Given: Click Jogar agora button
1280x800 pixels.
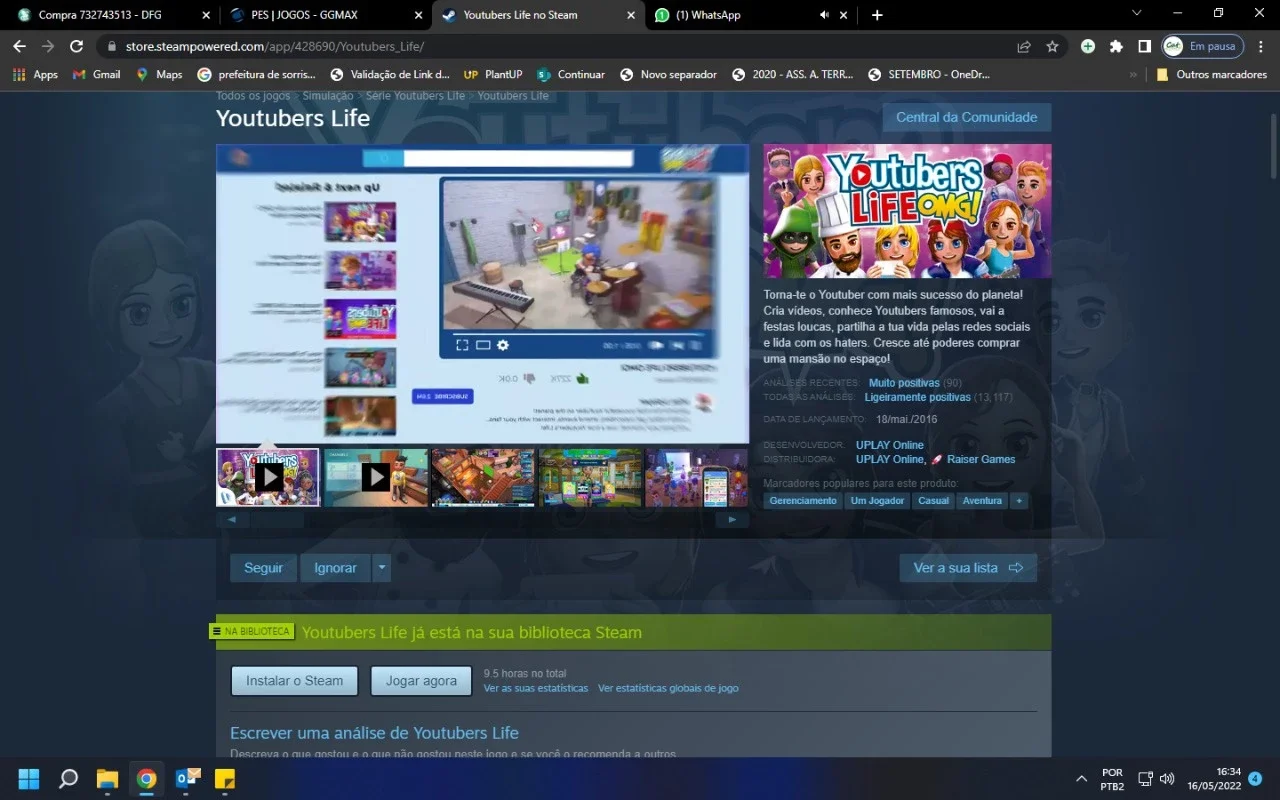Looking at the screenshot, I should click(421, 681).
